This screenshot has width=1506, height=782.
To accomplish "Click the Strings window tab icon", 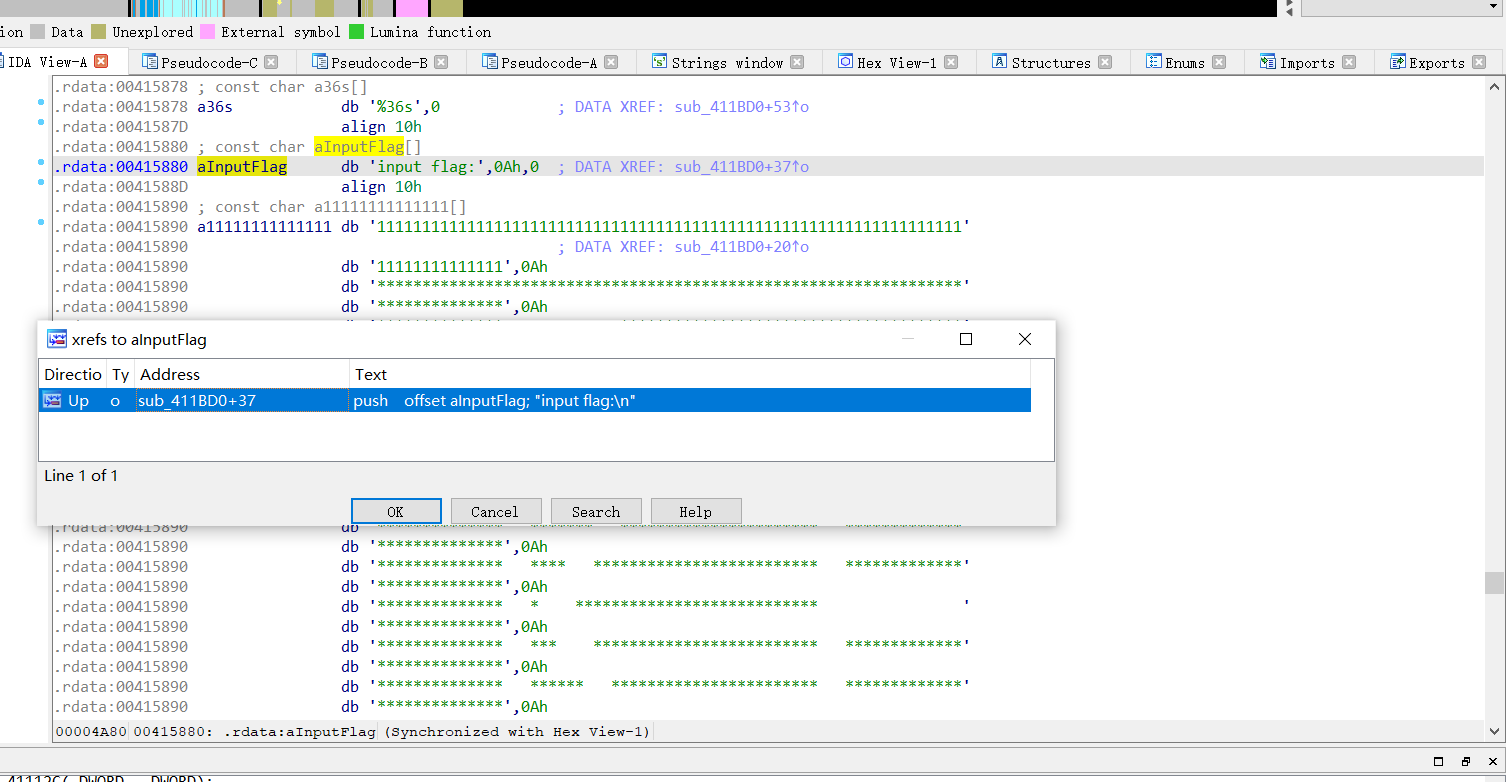I will 659,62.
